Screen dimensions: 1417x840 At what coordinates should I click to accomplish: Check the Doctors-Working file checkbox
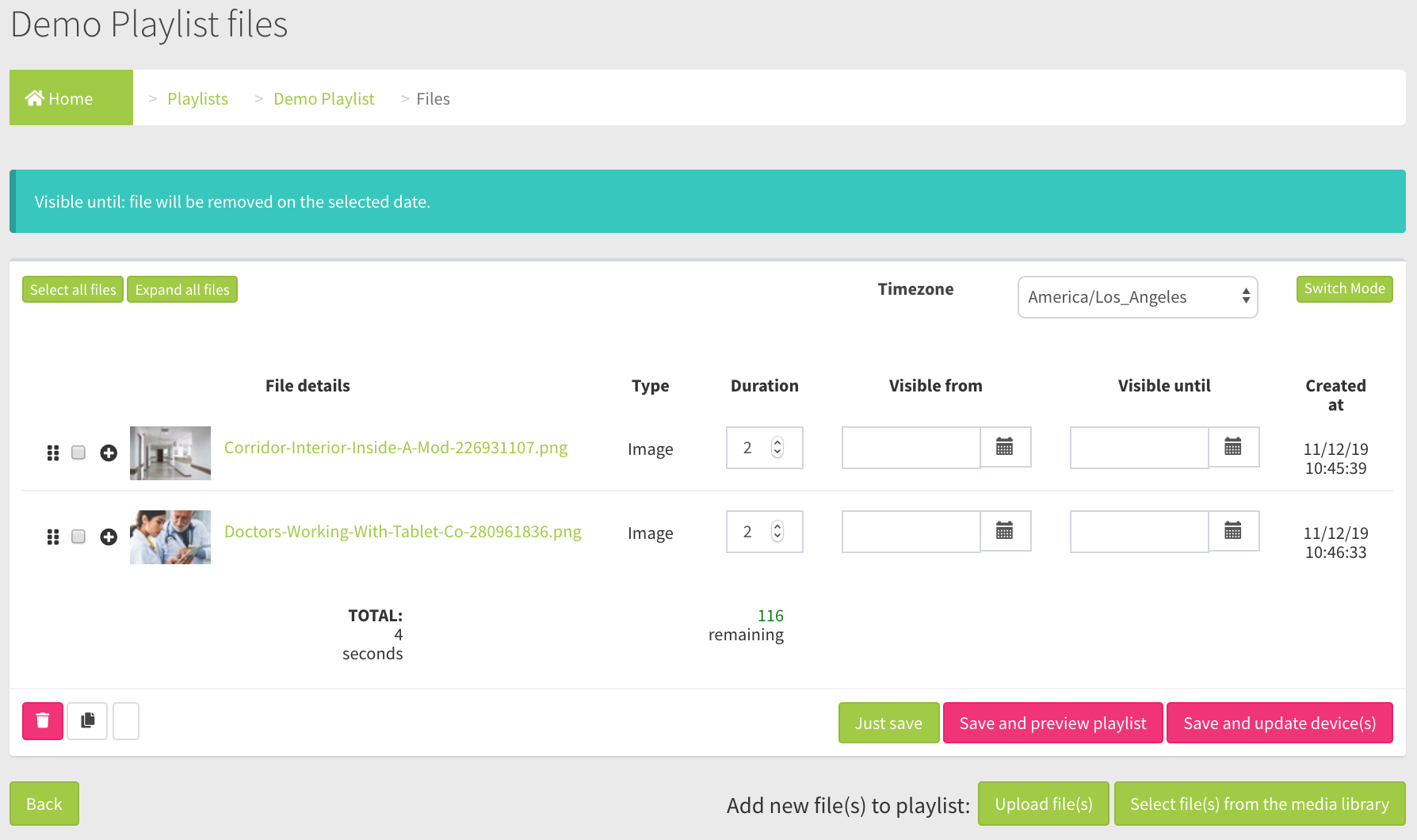[78, 536]
